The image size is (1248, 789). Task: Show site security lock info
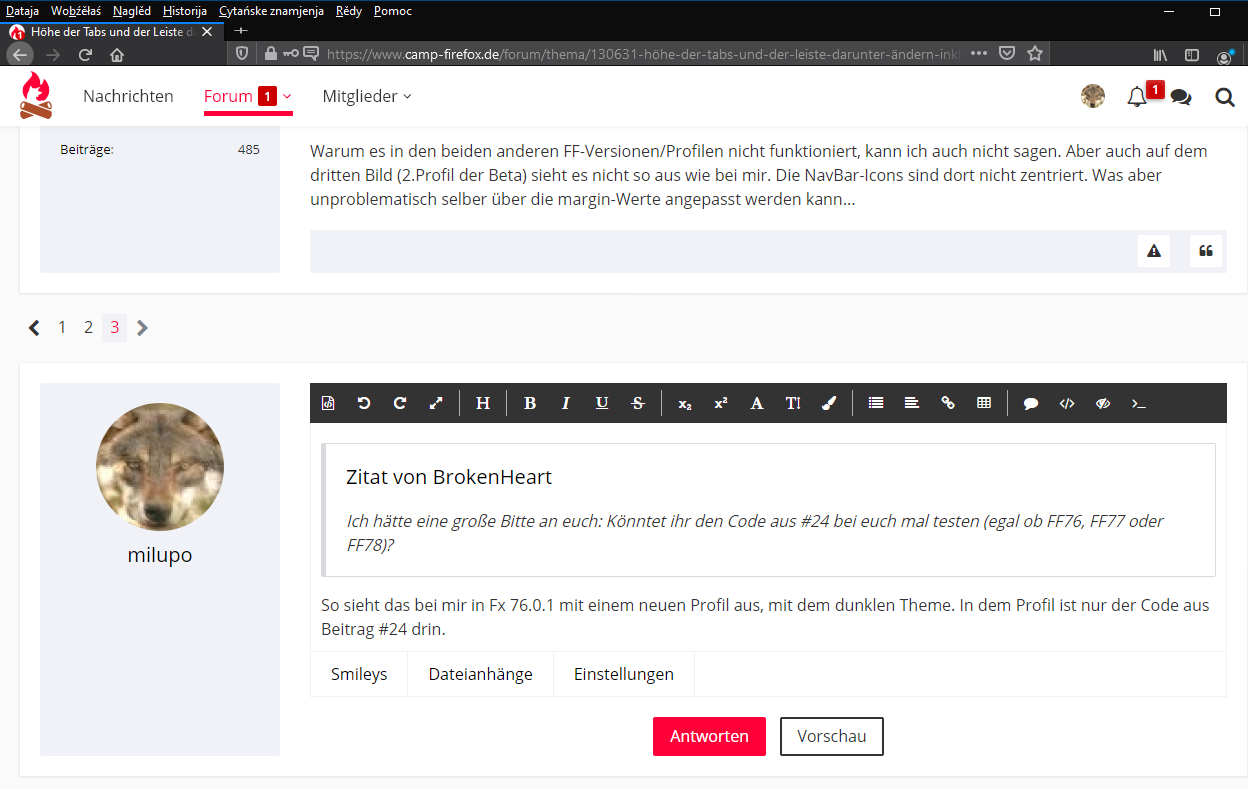click(x=270, y=53)
